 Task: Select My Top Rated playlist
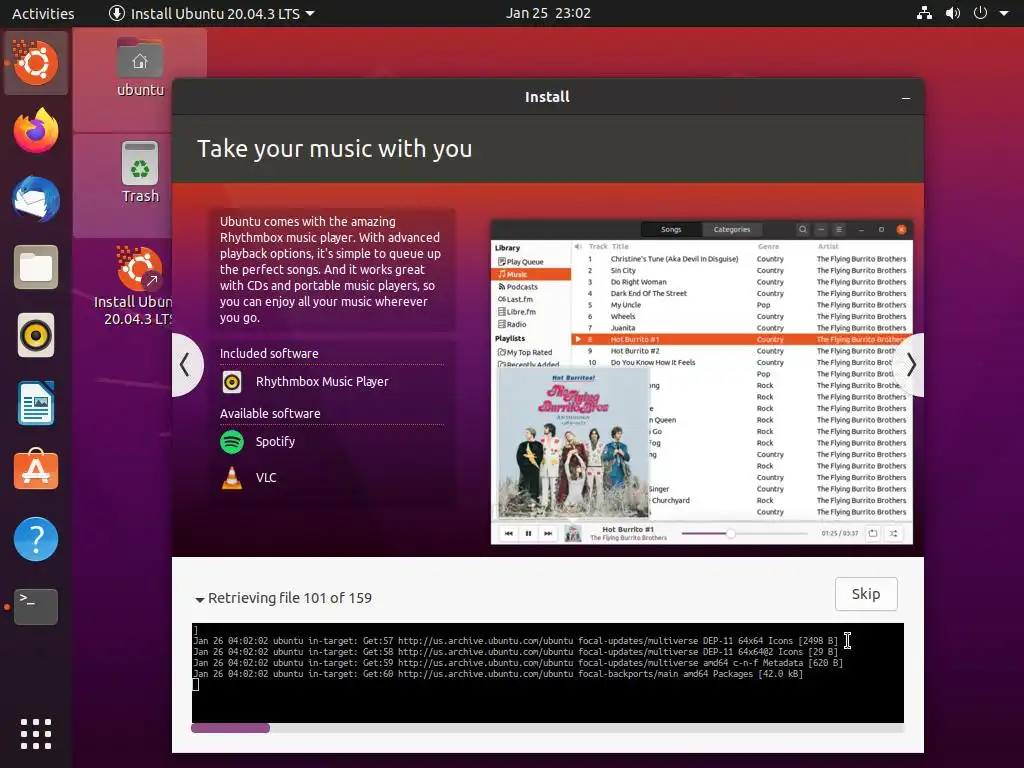click(x=525, y=352)
